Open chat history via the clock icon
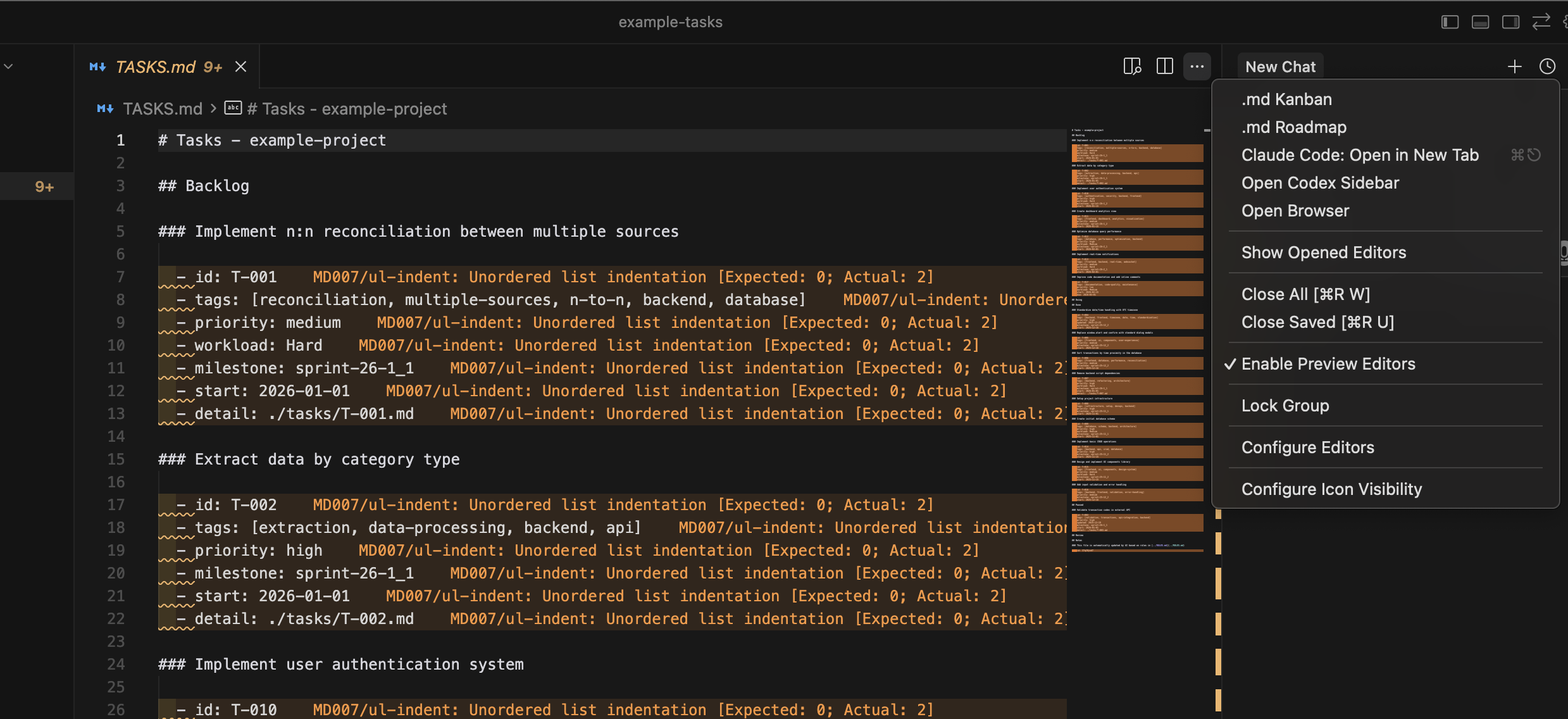The height and width of the screenshot is (719, 1568). click(x=1547, y=66)
